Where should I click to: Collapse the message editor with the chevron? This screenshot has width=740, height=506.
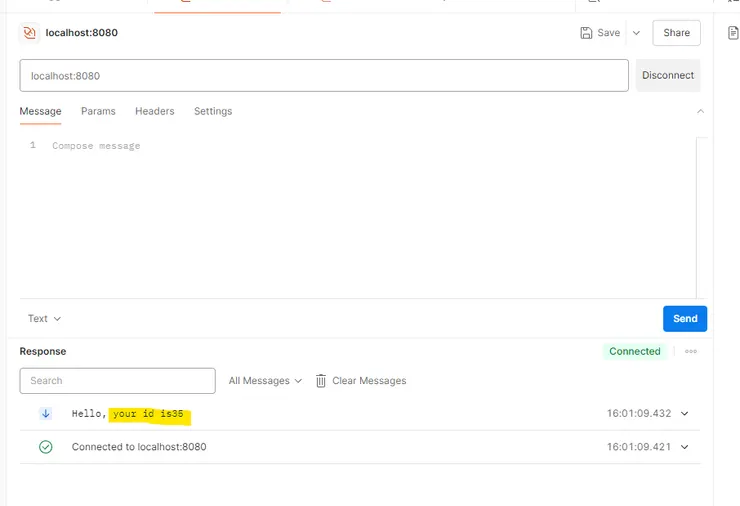click(700, 111)
